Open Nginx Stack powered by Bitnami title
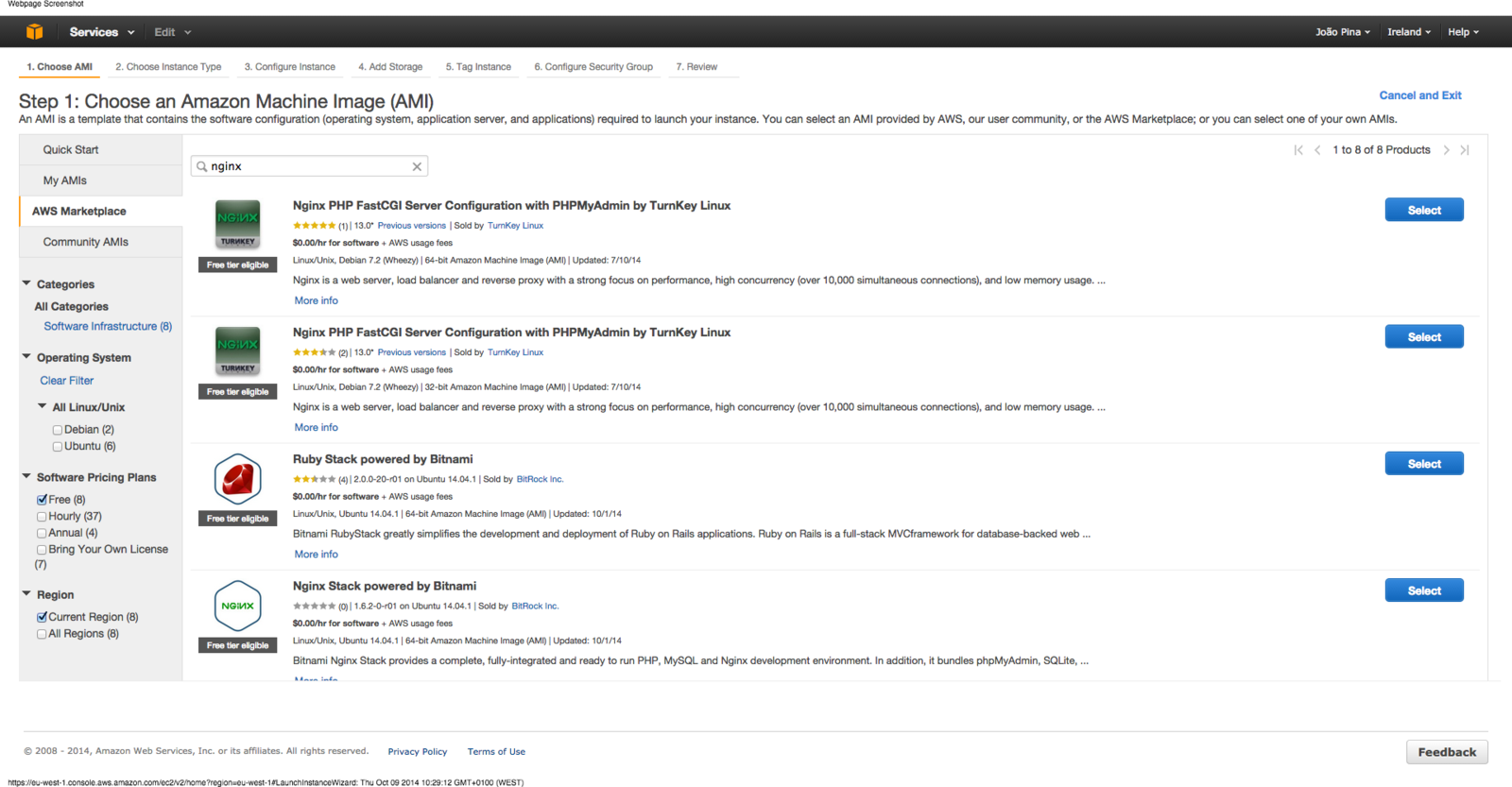Image resolution: width=1512 pixels, height=787 pixels. (x=385, y=586)
